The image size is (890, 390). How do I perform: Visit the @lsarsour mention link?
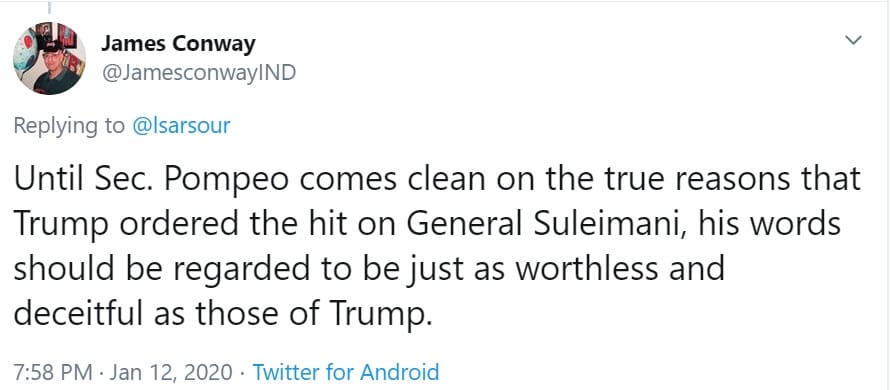point(181,125)
